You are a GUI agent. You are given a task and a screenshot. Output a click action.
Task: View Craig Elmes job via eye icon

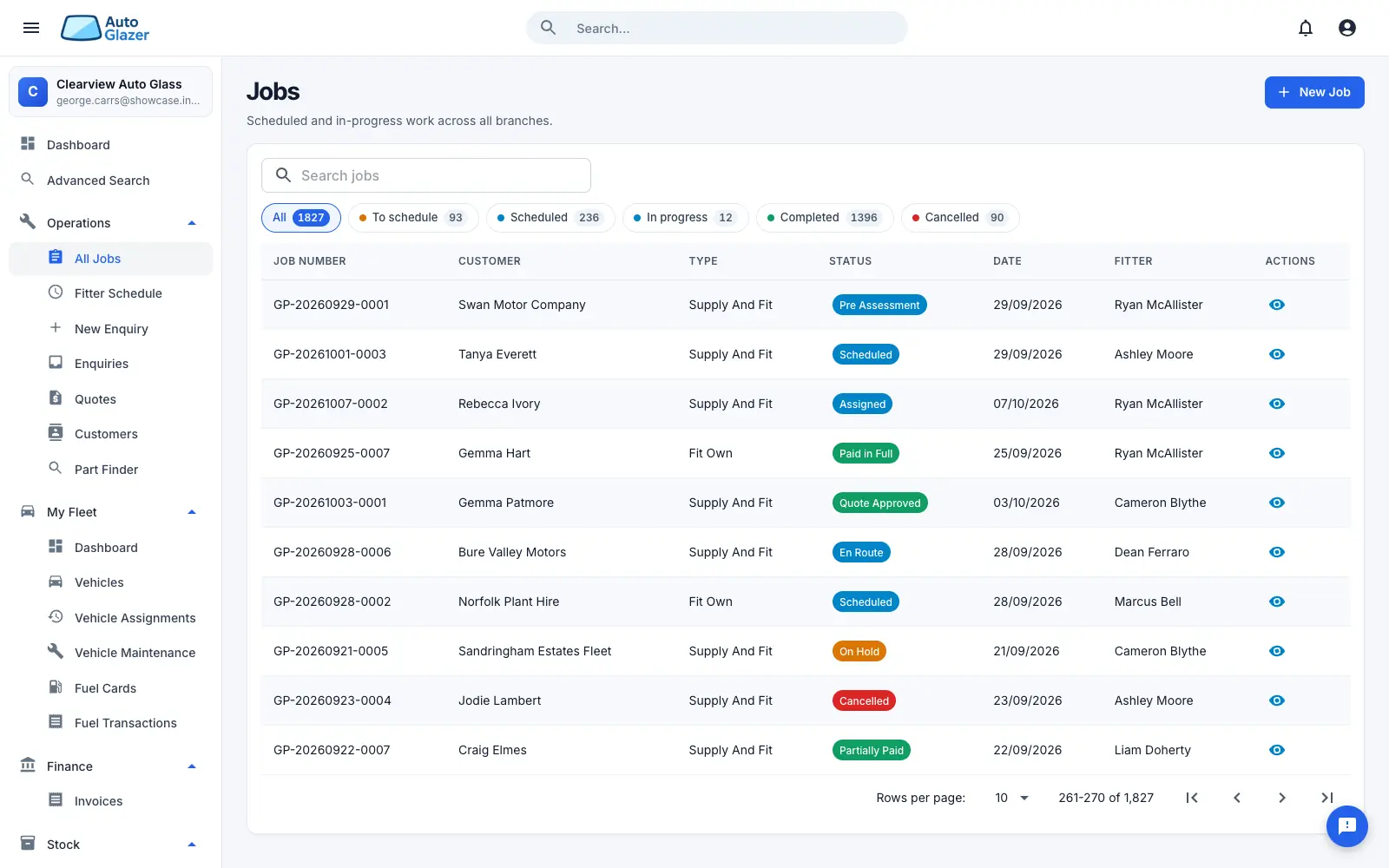(x=1276, y=750)
